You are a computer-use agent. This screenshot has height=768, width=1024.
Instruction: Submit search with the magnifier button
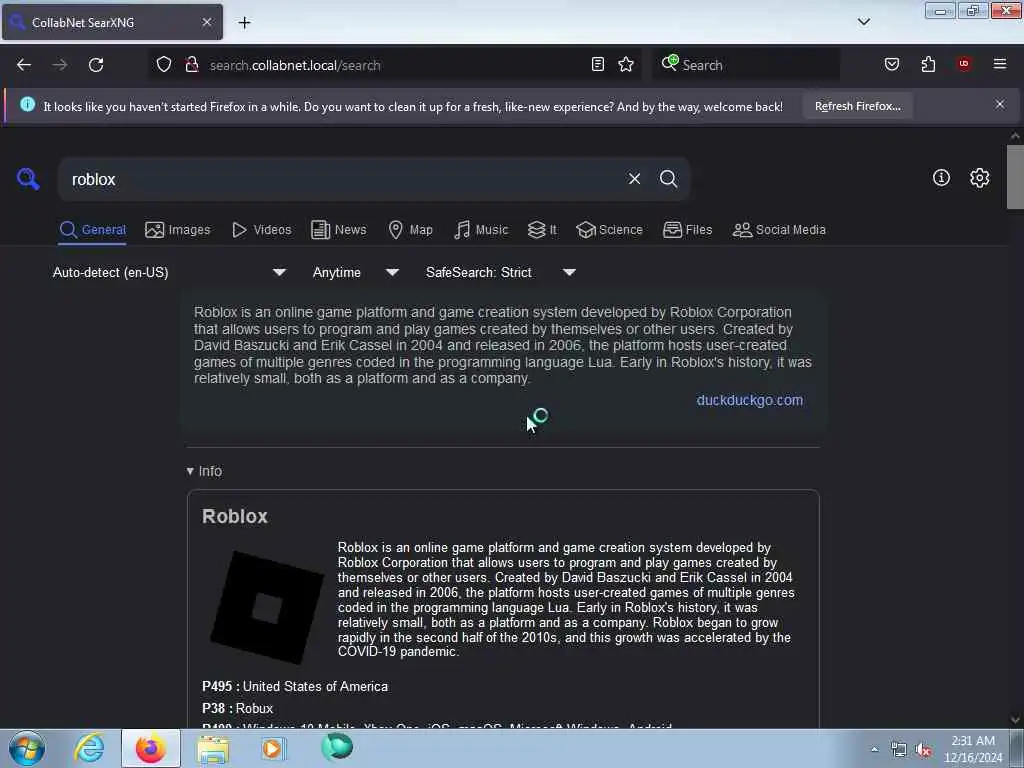coord(668,178)
